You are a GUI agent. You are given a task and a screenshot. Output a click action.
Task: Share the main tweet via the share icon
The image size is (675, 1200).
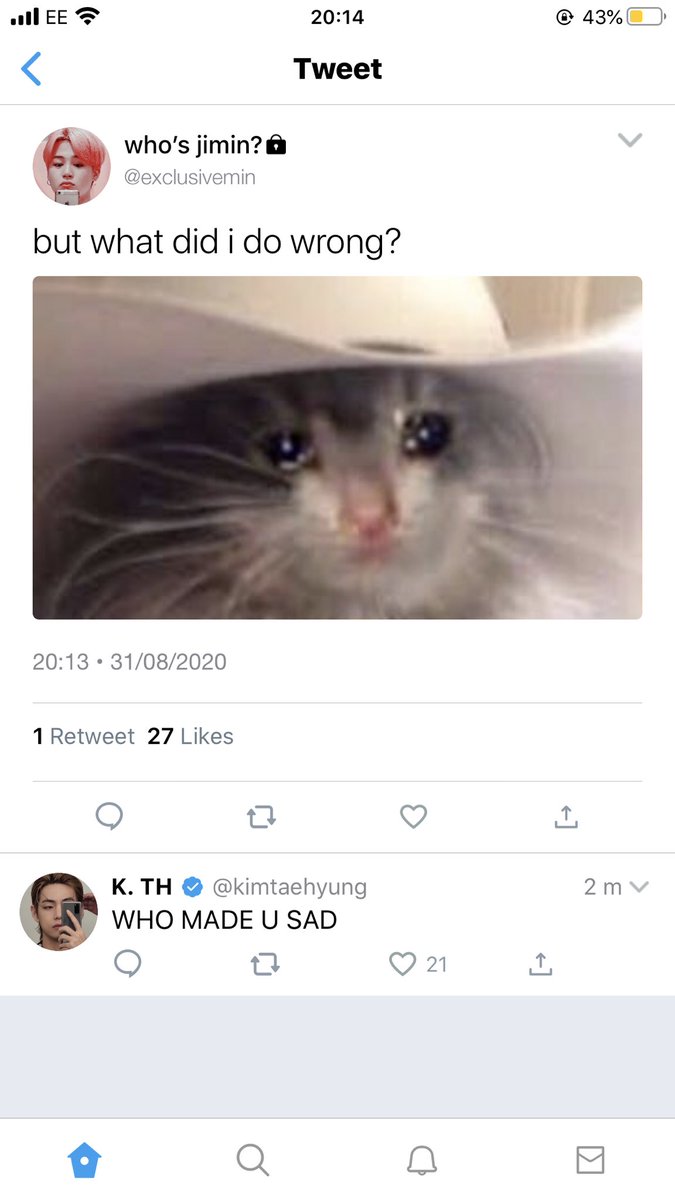566,816
